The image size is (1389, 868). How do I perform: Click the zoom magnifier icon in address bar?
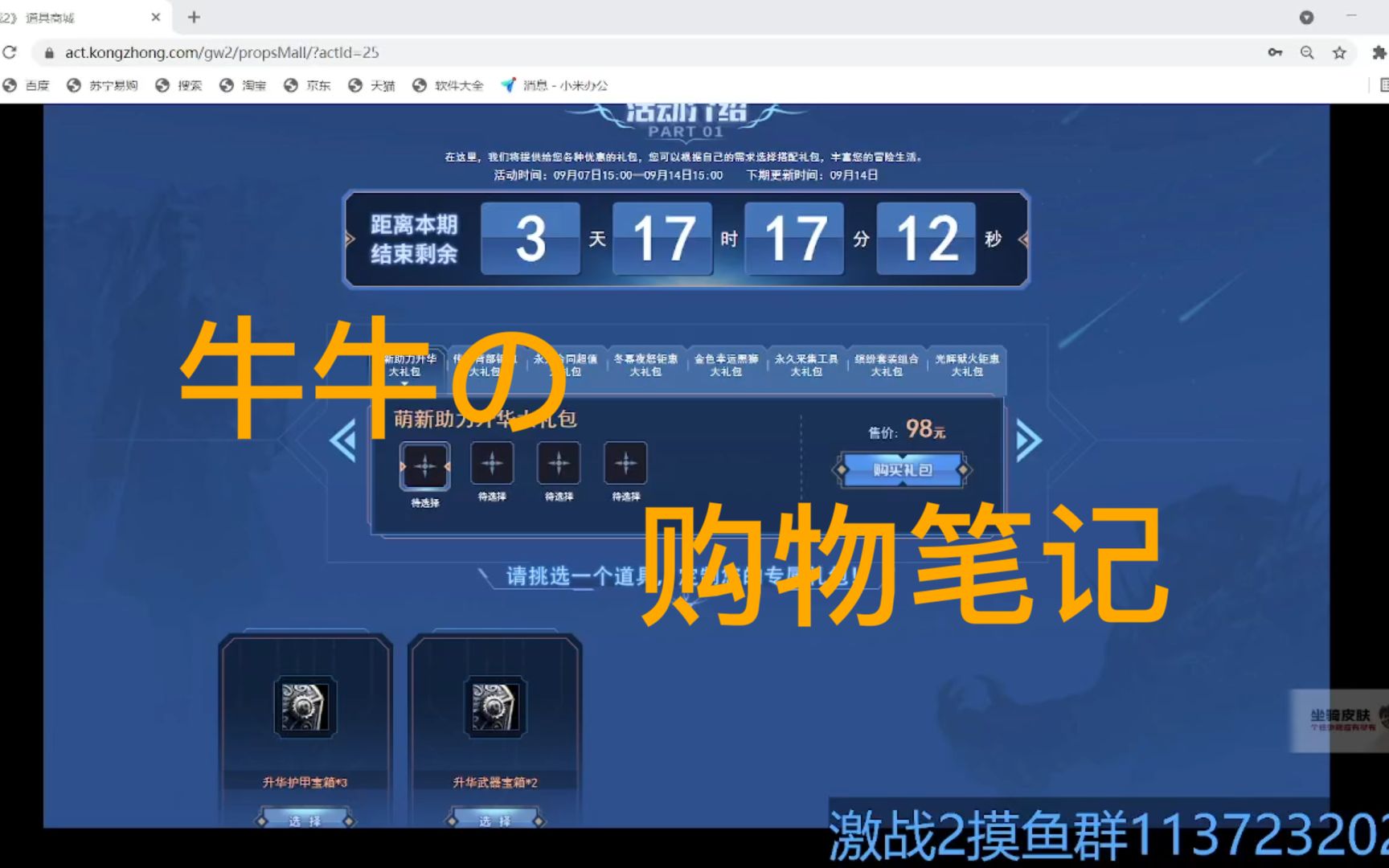1307,52
